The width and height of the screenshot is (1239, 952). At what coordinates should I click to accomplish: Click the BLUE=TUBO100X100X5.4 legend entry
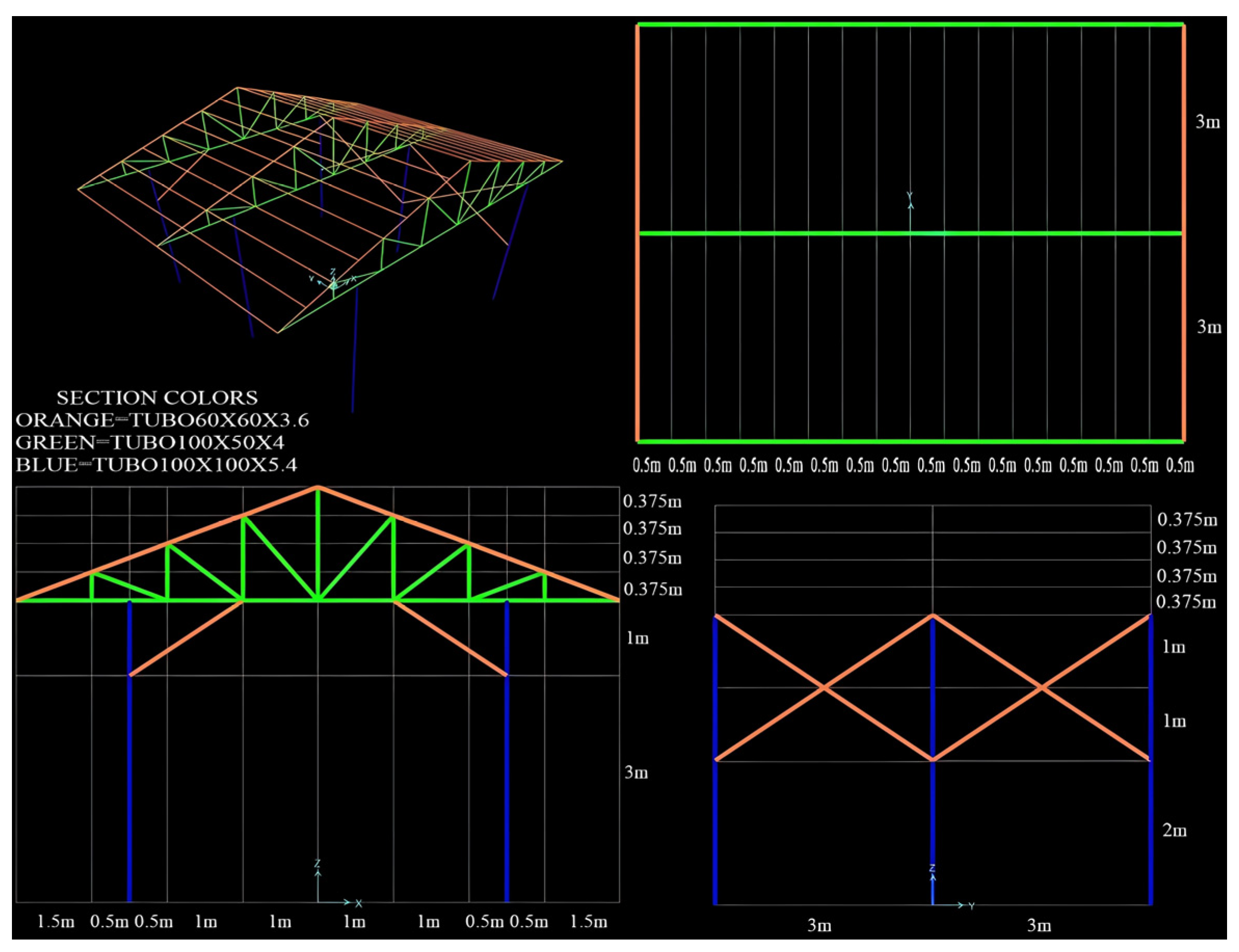coord(156,465)
